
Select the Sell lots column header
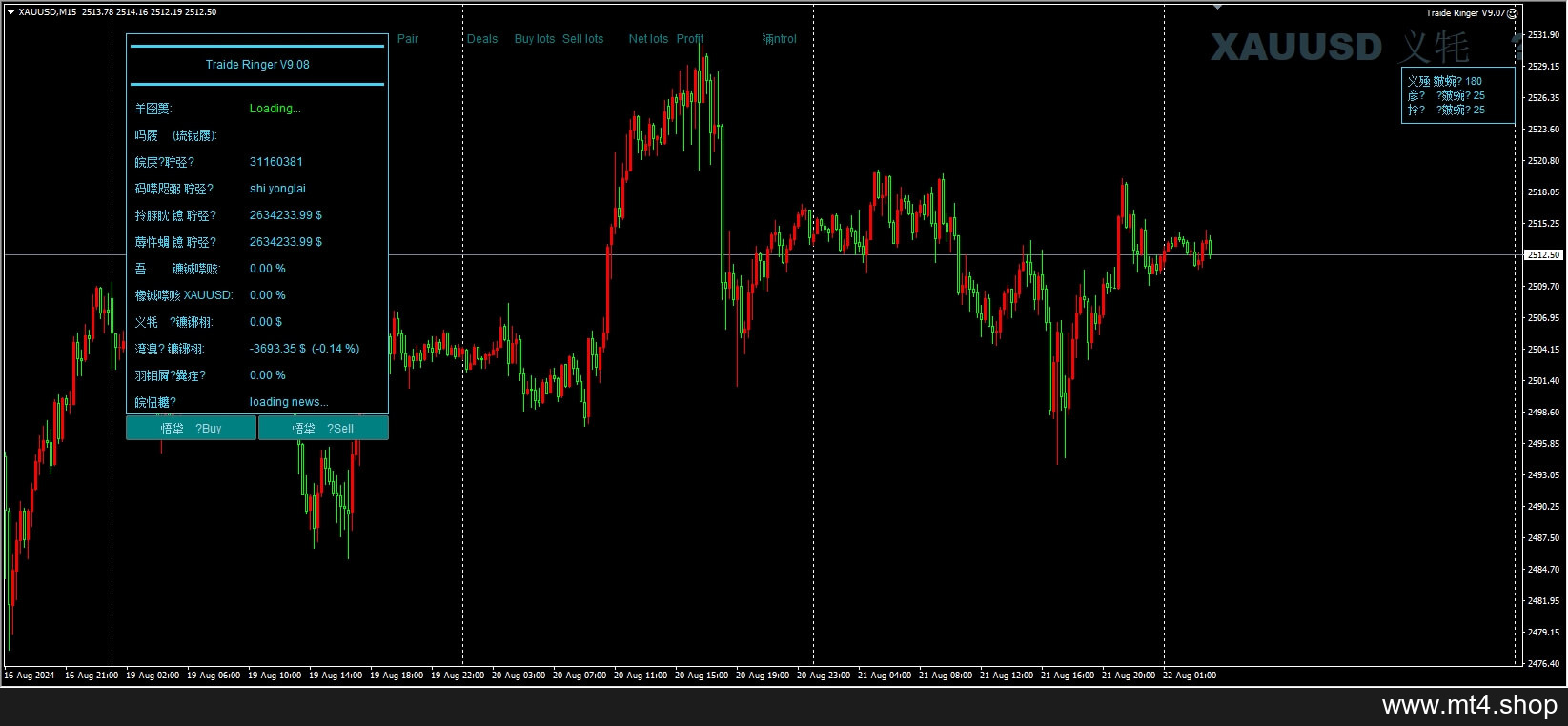(x=582, y=39)
